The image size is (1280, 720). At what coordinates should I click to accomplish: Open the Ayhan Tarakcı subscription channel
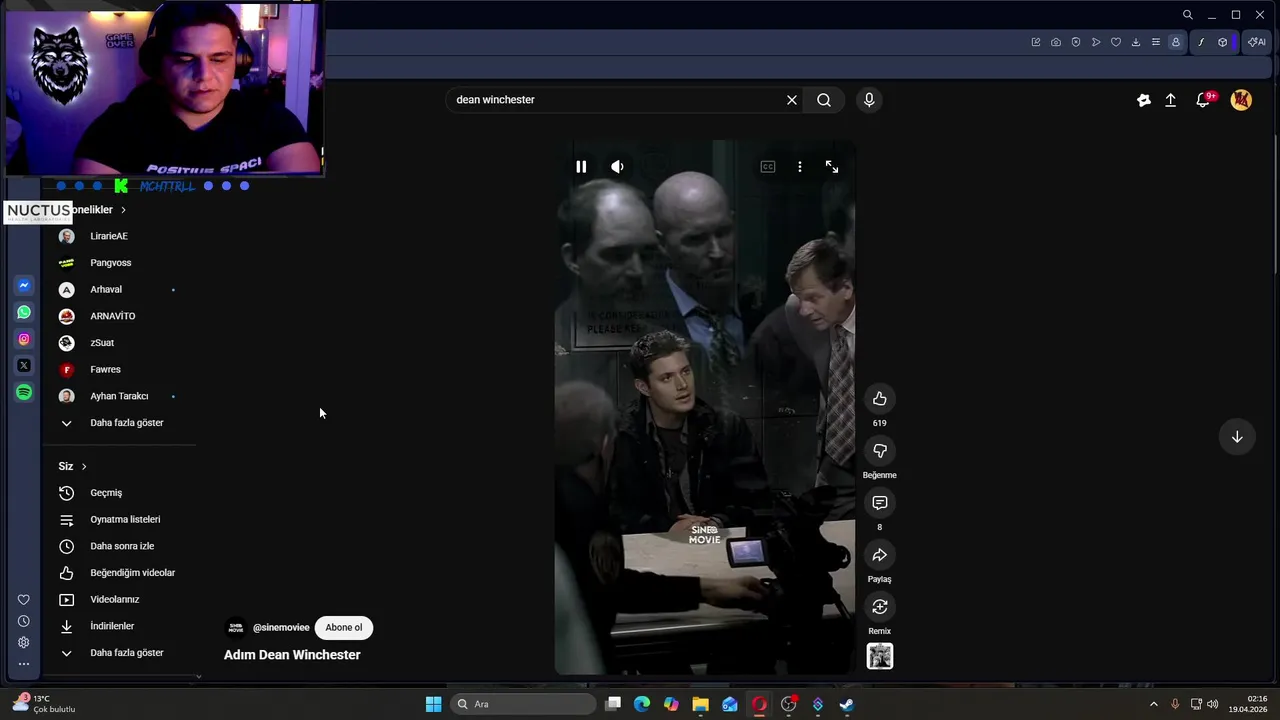(x=119, y=396)
